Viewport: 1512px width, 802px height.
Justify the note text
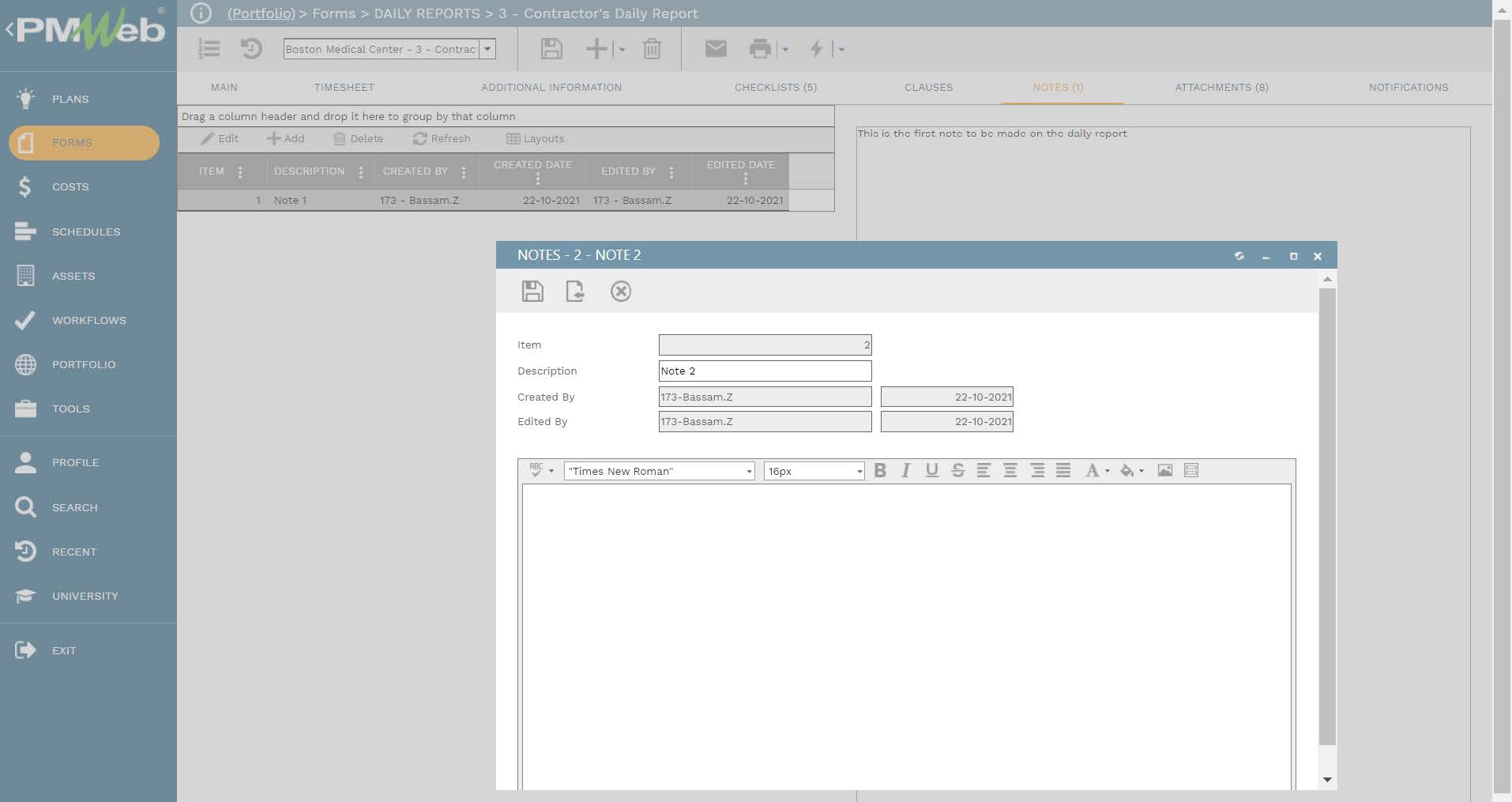coord(1063,471)
